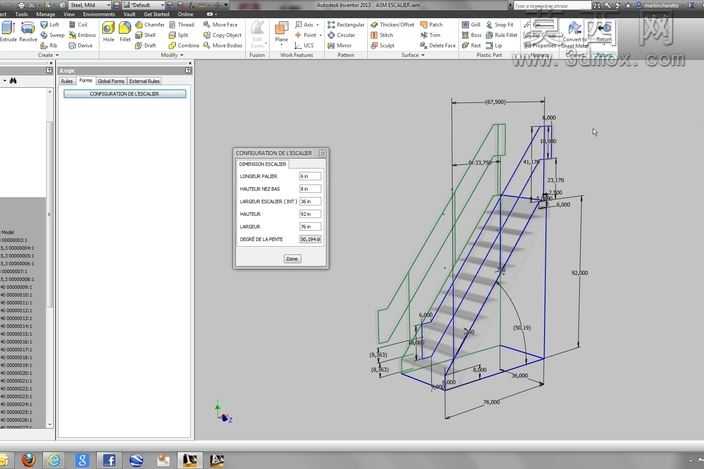The image size is (704, 469).
Task: Click the Firefox icon in the taskbar
Action: pos(28,460)
